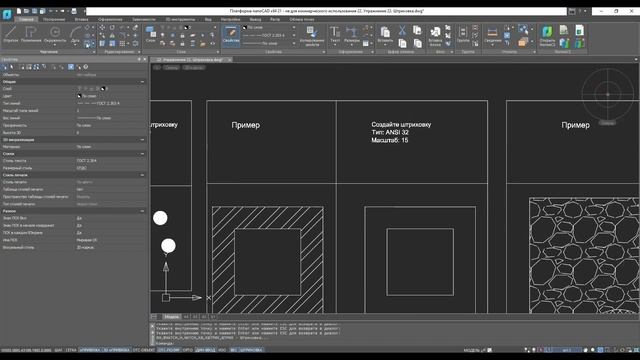The image size is (640, 360).
Task: Close the Свойства properties panel
Action: click(145, 60)
